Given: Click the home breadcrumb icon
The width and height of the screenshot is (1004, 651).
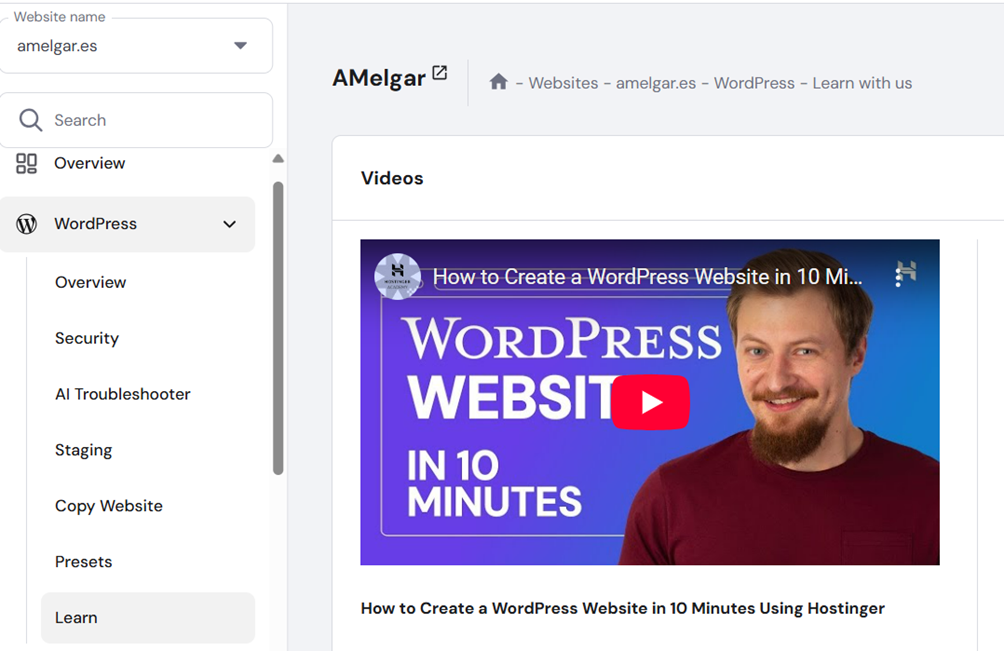Looking at the screenshot, I should click(x=498, y=82).
